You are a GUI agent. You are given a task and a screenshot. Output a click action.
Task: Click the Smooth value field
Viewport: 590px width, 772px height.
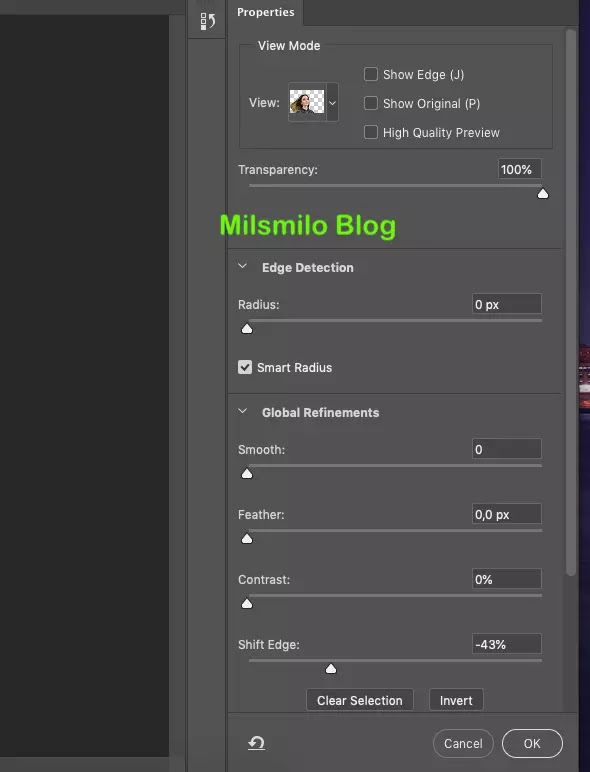click(507, 449)
